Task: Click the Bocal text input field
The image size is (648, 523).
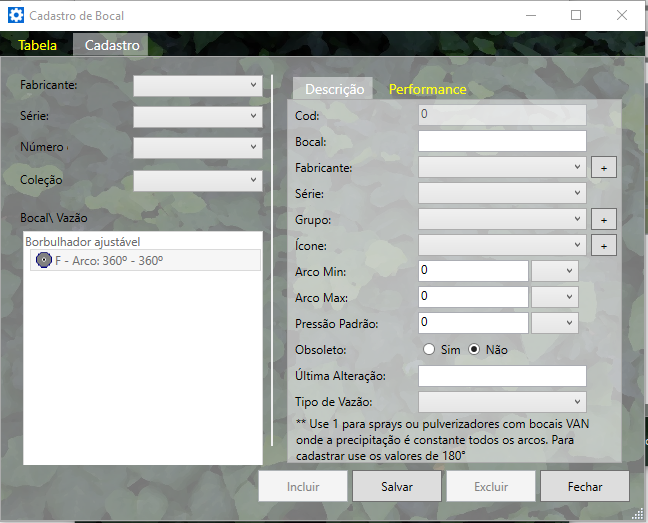Action: pos(502,142)
